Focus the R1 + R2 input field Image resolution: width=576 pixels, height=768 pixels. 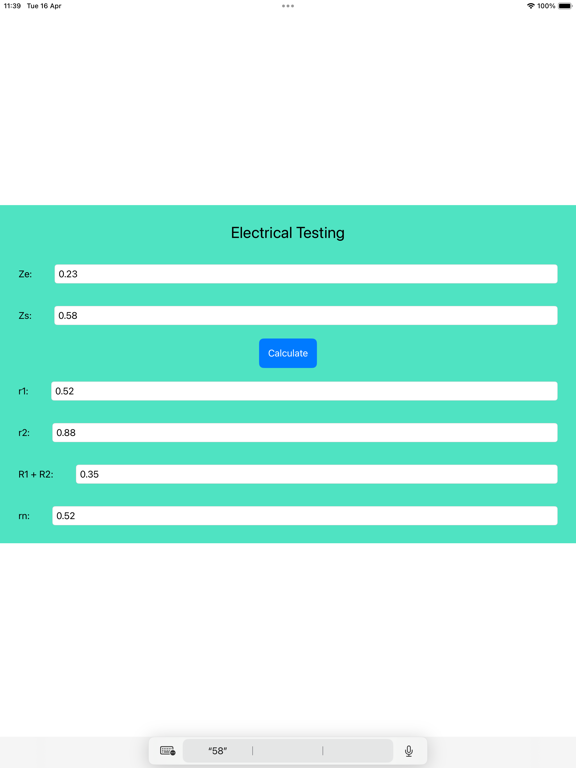coord(316,474)
